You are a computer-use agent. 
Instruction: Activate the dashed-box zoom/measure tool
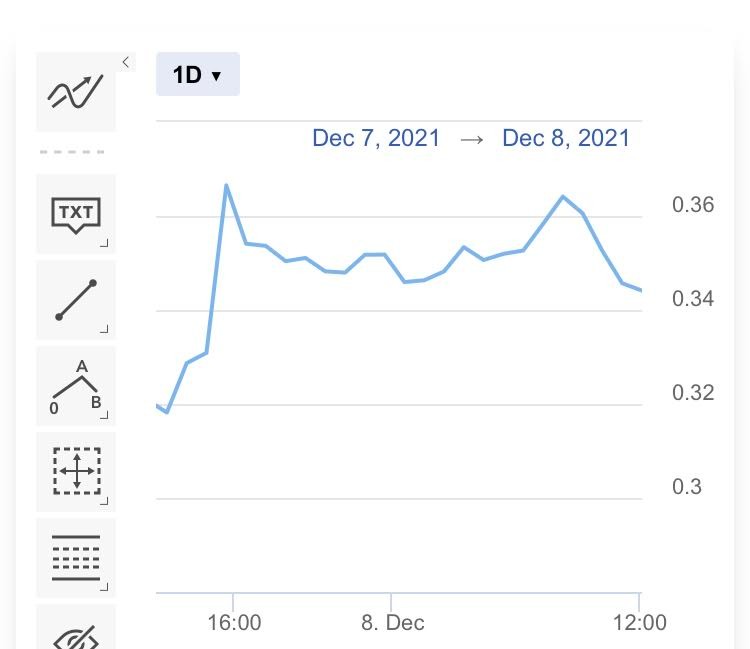tap(76, 472)
